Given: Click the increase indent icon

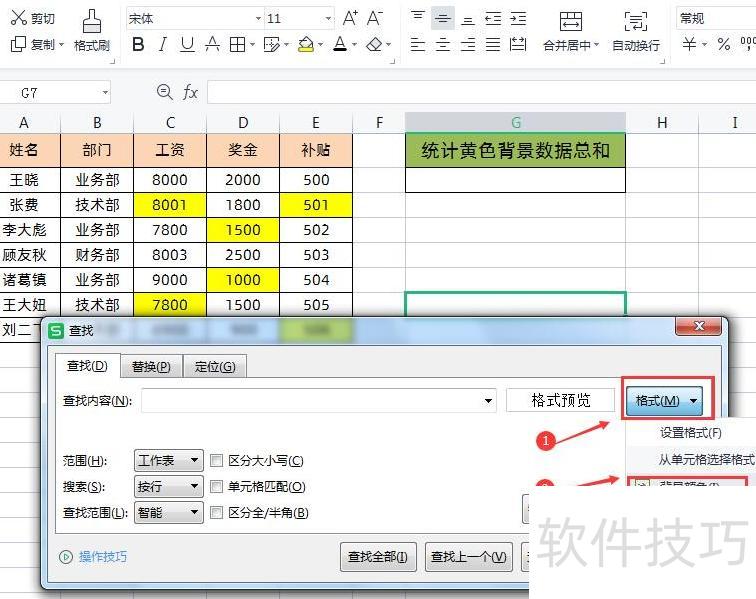Looking at the screenshot, I should (518, 18).
